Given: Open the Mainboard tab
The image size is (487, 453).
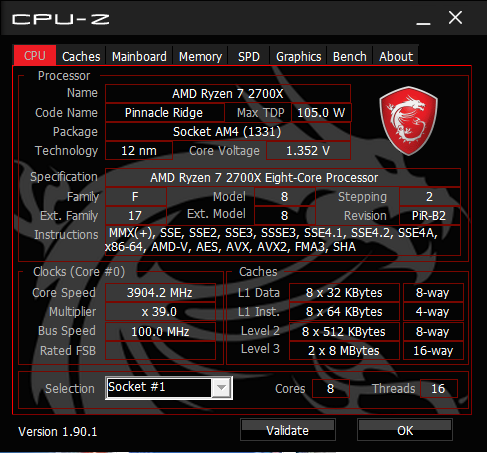Looking at the screenshot, I should pyautogui.click(x=139, y=56).
